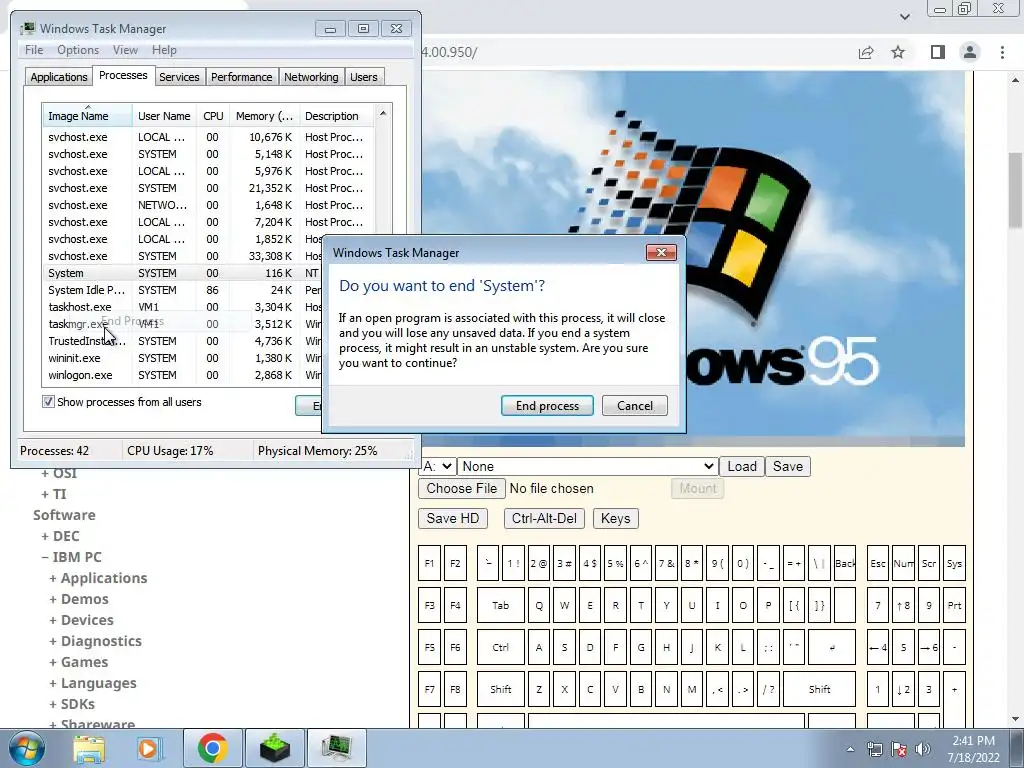Switch to the Users tab
The height and width of the screenshot is (768, 1024).
click(364, 77)
